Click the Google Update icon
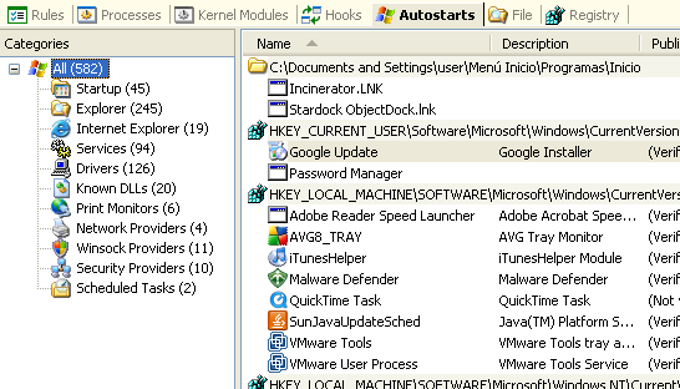The image size is (680, 389). point(278,152)
